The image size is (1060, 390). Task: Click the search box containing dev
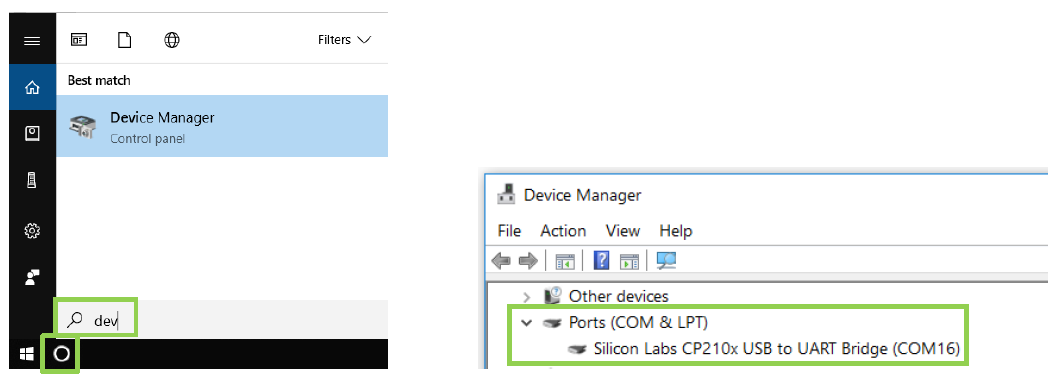pos(222,320)
